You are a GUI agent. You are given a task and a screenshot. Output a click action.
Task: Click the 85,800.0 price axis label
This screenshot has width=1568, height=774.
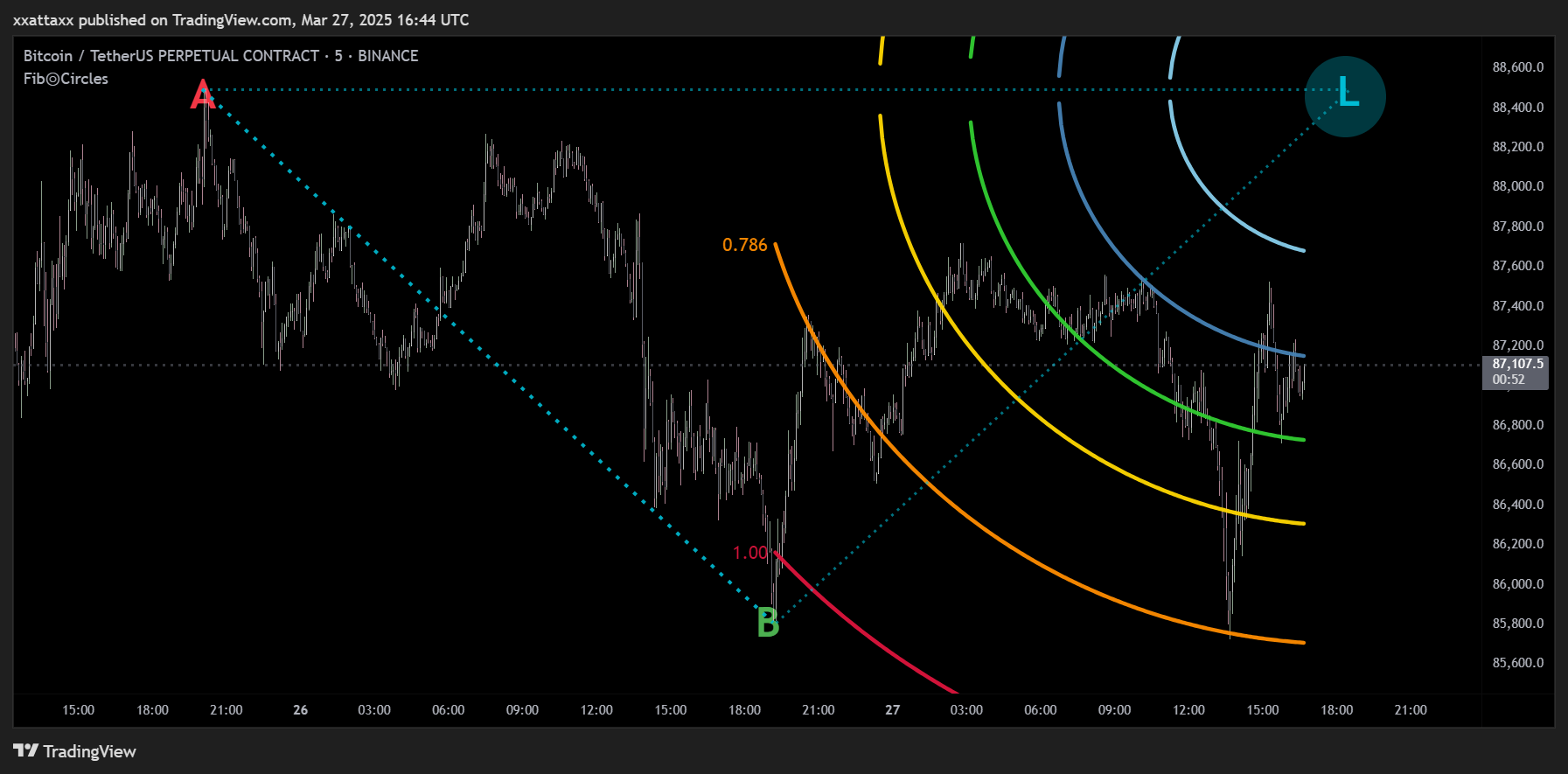click(1518, 624)
